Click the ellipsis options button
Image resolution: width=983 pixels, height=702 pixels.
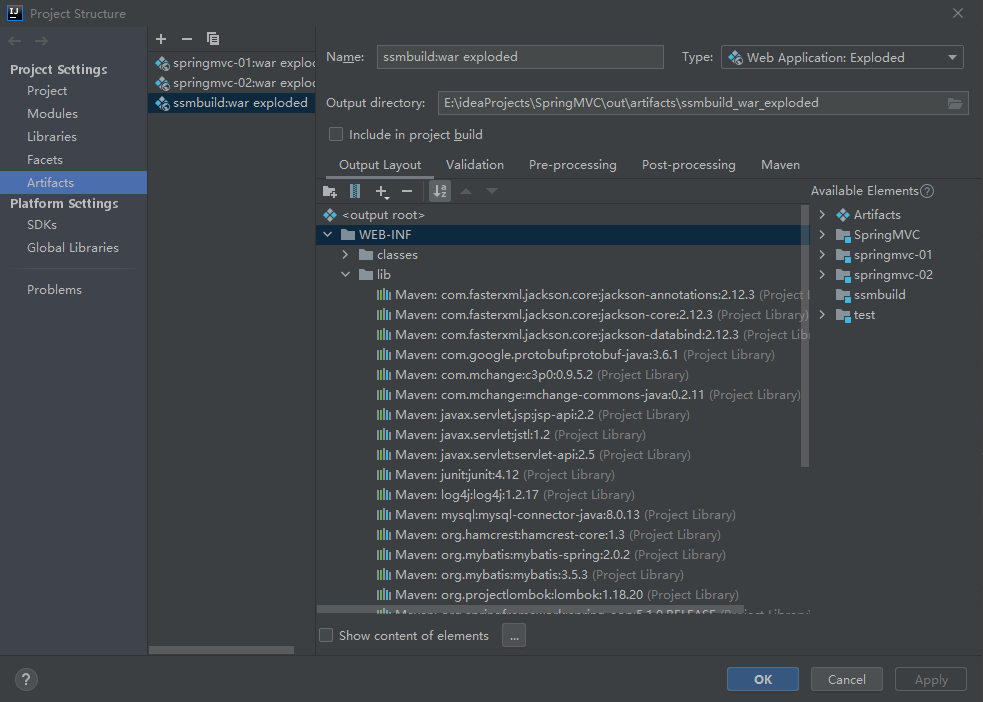coord(514,636)
